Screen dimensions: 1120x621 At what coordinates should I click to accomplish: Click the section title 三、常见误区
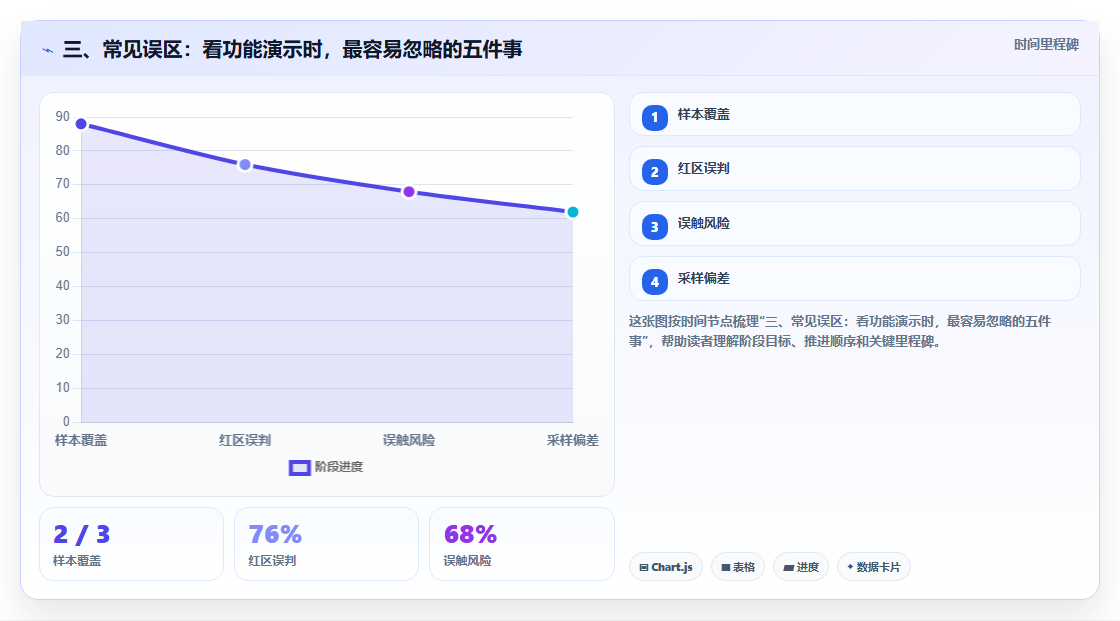point(292,49)
